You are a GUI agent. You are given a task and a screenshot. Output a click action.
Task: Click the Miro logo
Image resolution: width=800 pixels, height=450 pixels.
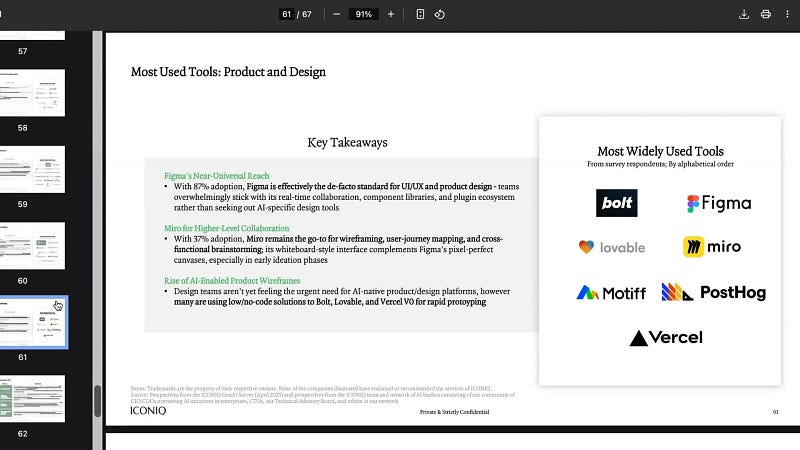[712, 247]
